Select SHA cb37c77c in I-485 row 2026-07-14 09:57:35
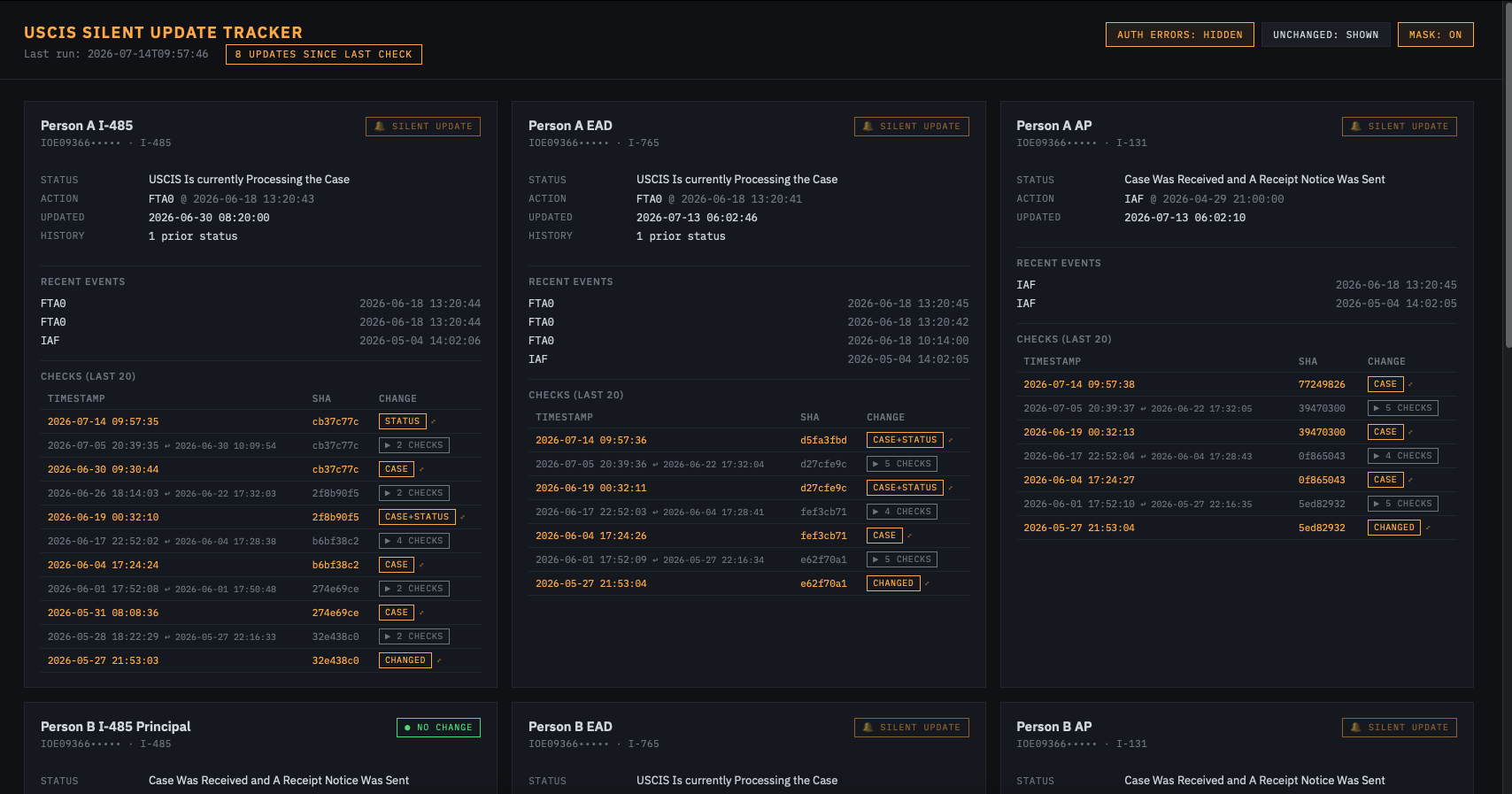Screen dimensions: 1512x794 pos(336,421)
